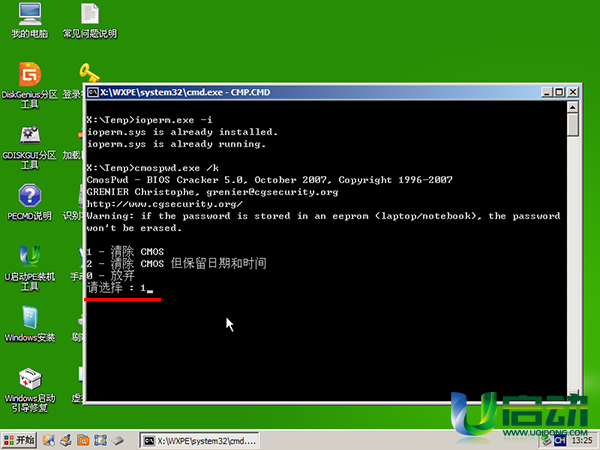This screenshot has width=600, height=450.
Task: Open GDISKGUI分区工具 desktop icon
Action: click(x=30, y=147)
